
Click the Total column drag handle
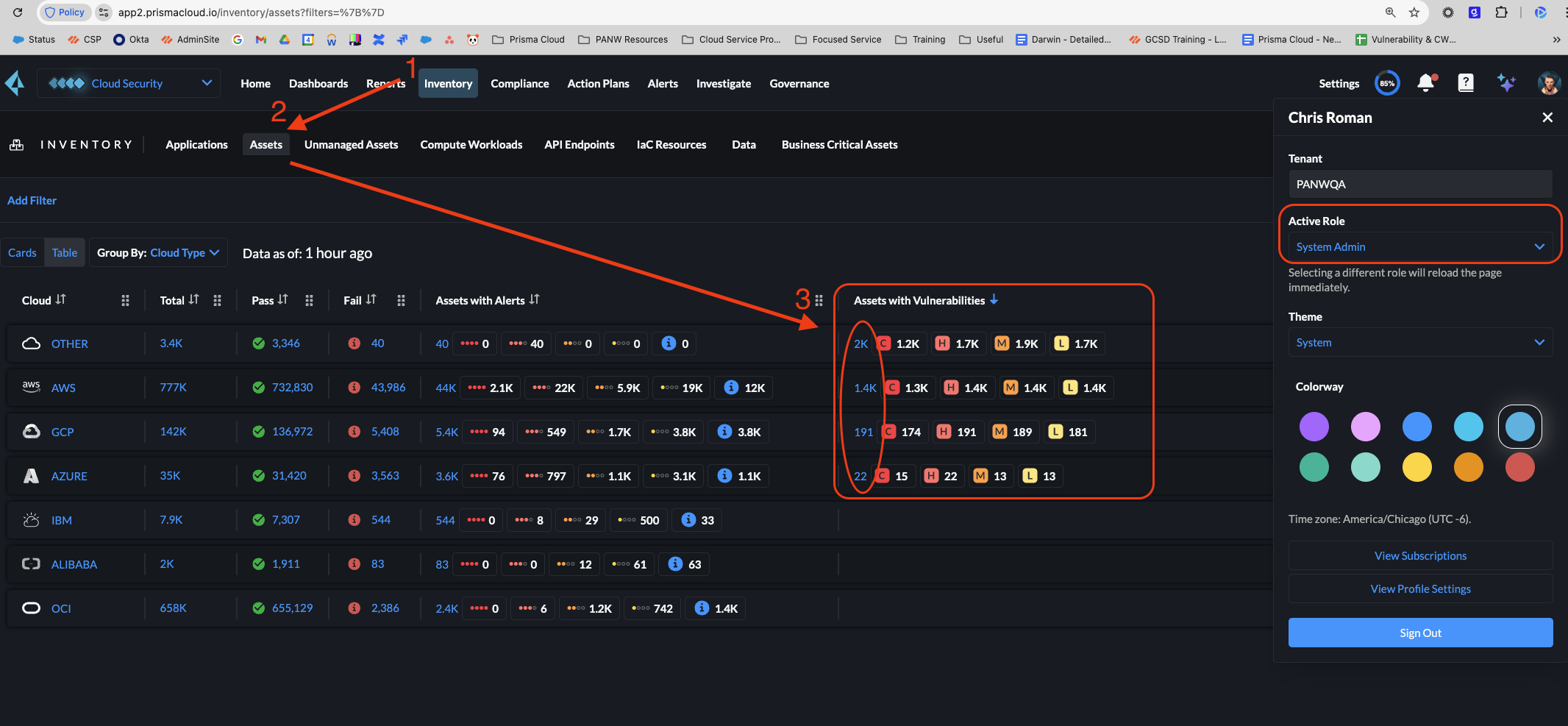(x=217, y=300)
